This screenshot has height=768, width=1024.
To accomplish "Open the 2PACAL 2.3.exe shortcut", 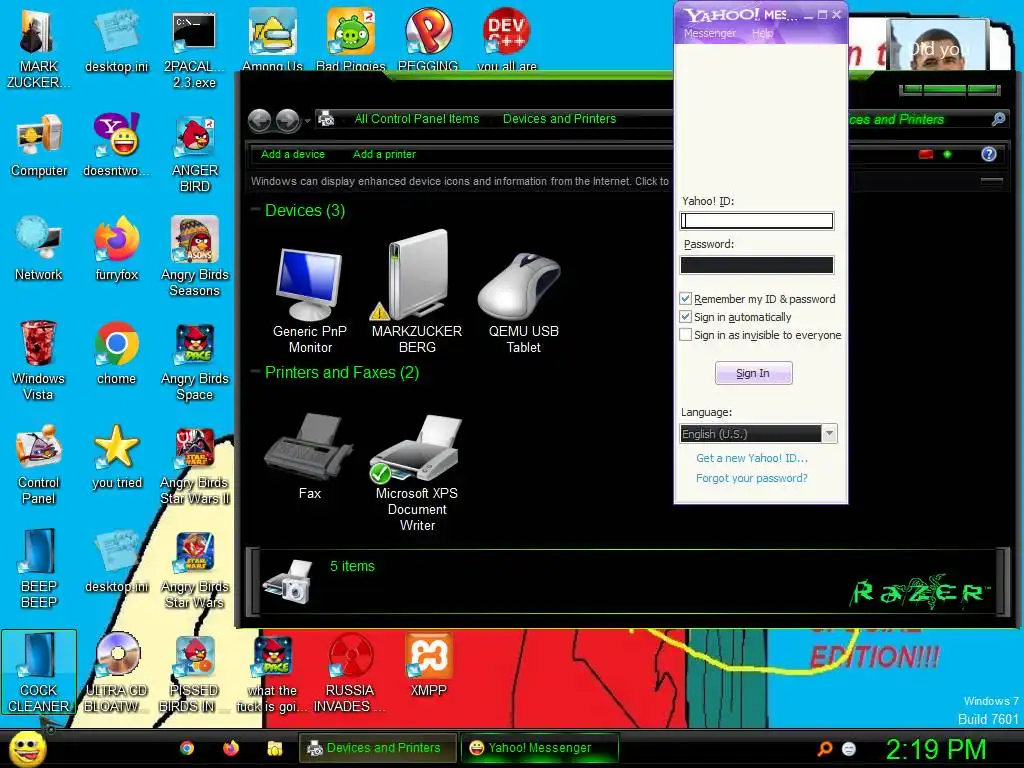I will [x=194, y=50].
